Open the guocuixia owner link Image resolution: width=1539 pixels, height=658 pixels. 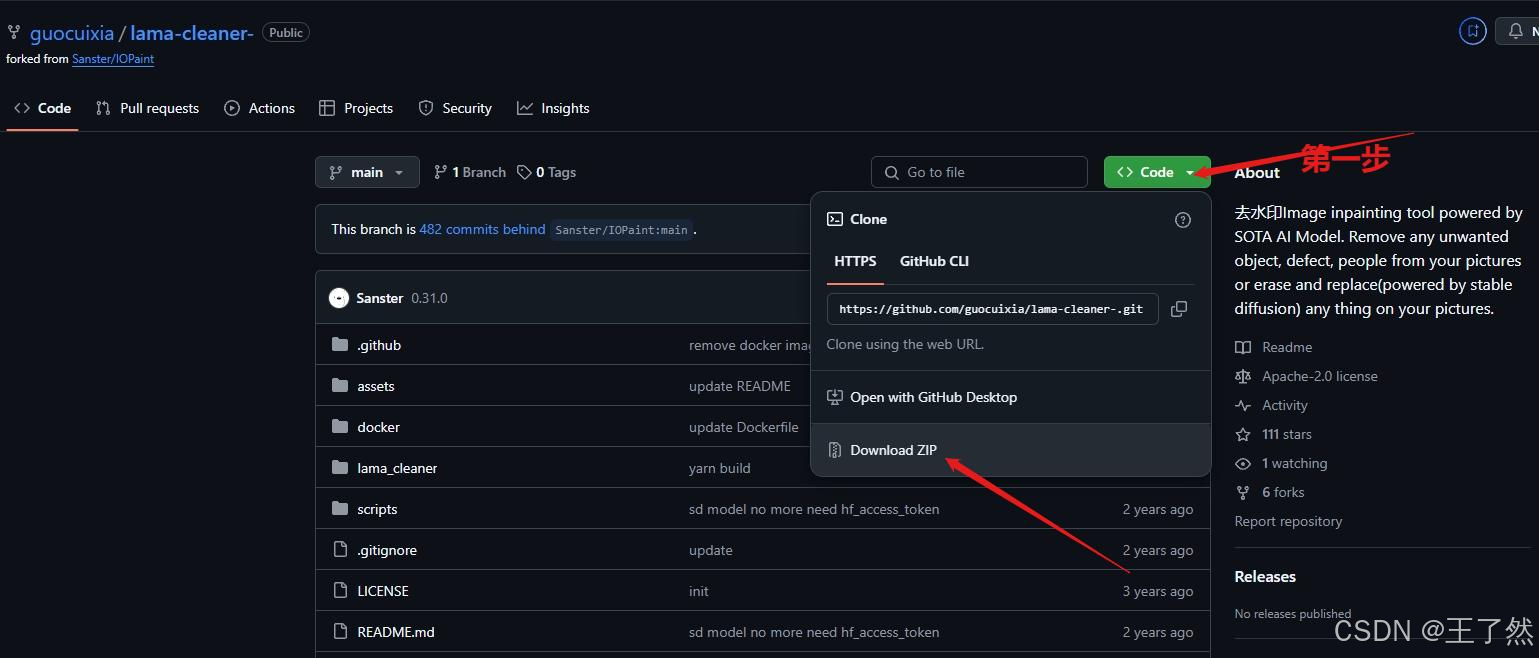pyautogui.click(x=72, y=33)
